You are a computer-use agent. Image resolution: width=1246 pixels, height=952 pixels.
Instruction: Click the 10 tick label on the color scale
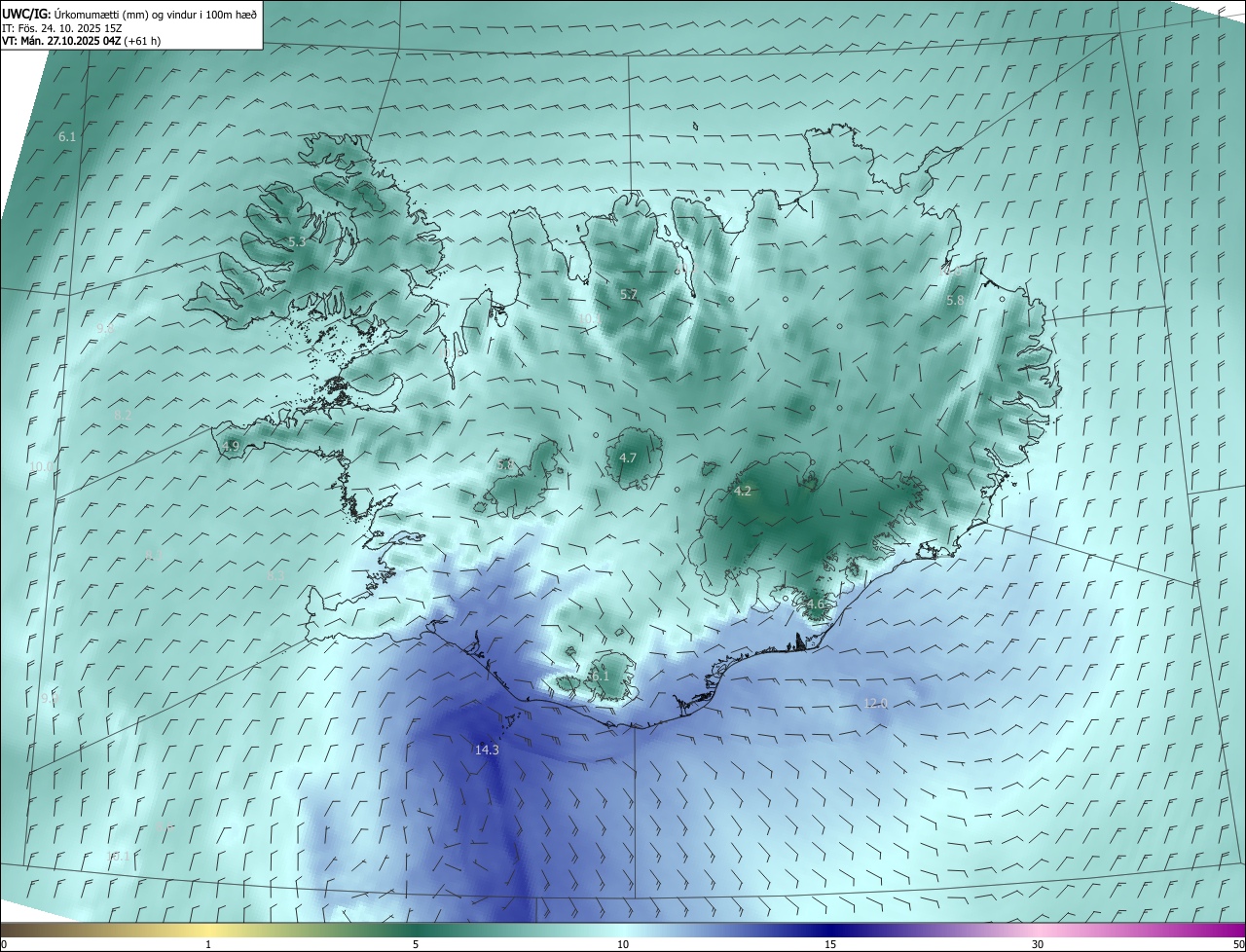[x=623, y=944]
